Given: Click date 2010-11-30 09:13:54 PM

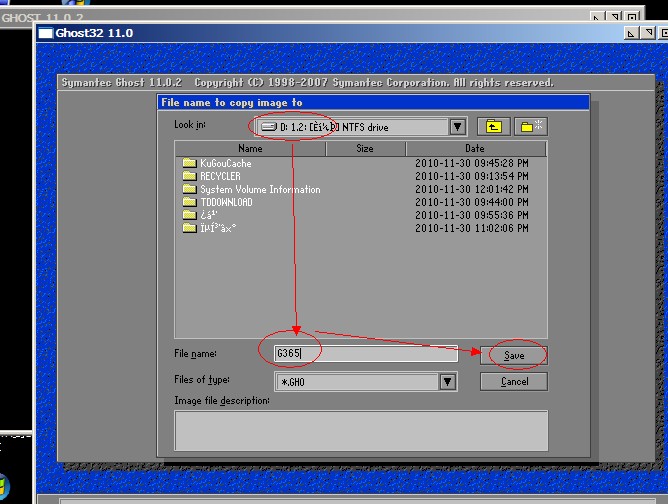Looking at the screenshot, I should point(472,176).
